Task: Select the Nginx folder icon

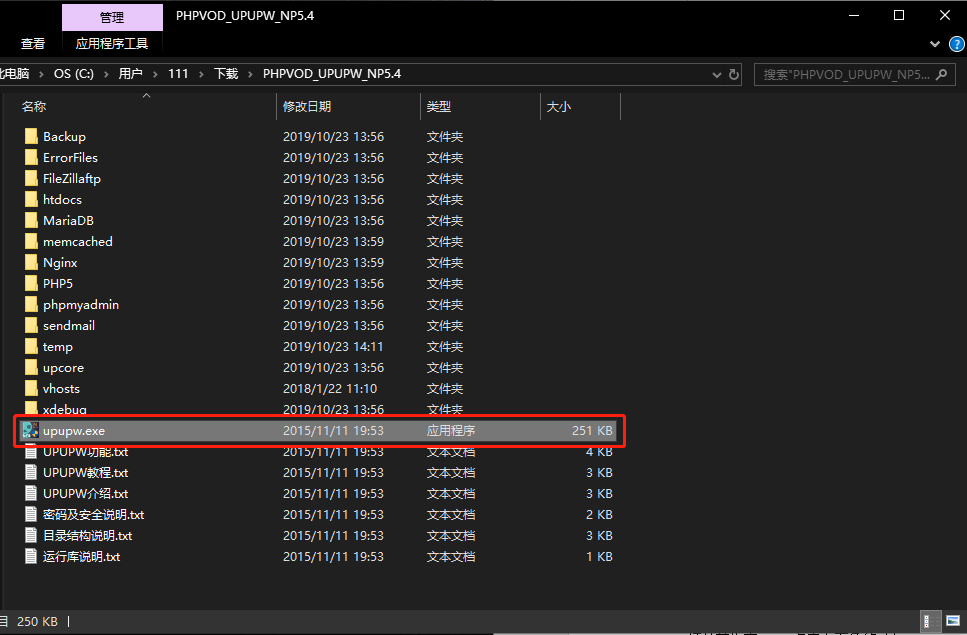Action: point(31,262)
